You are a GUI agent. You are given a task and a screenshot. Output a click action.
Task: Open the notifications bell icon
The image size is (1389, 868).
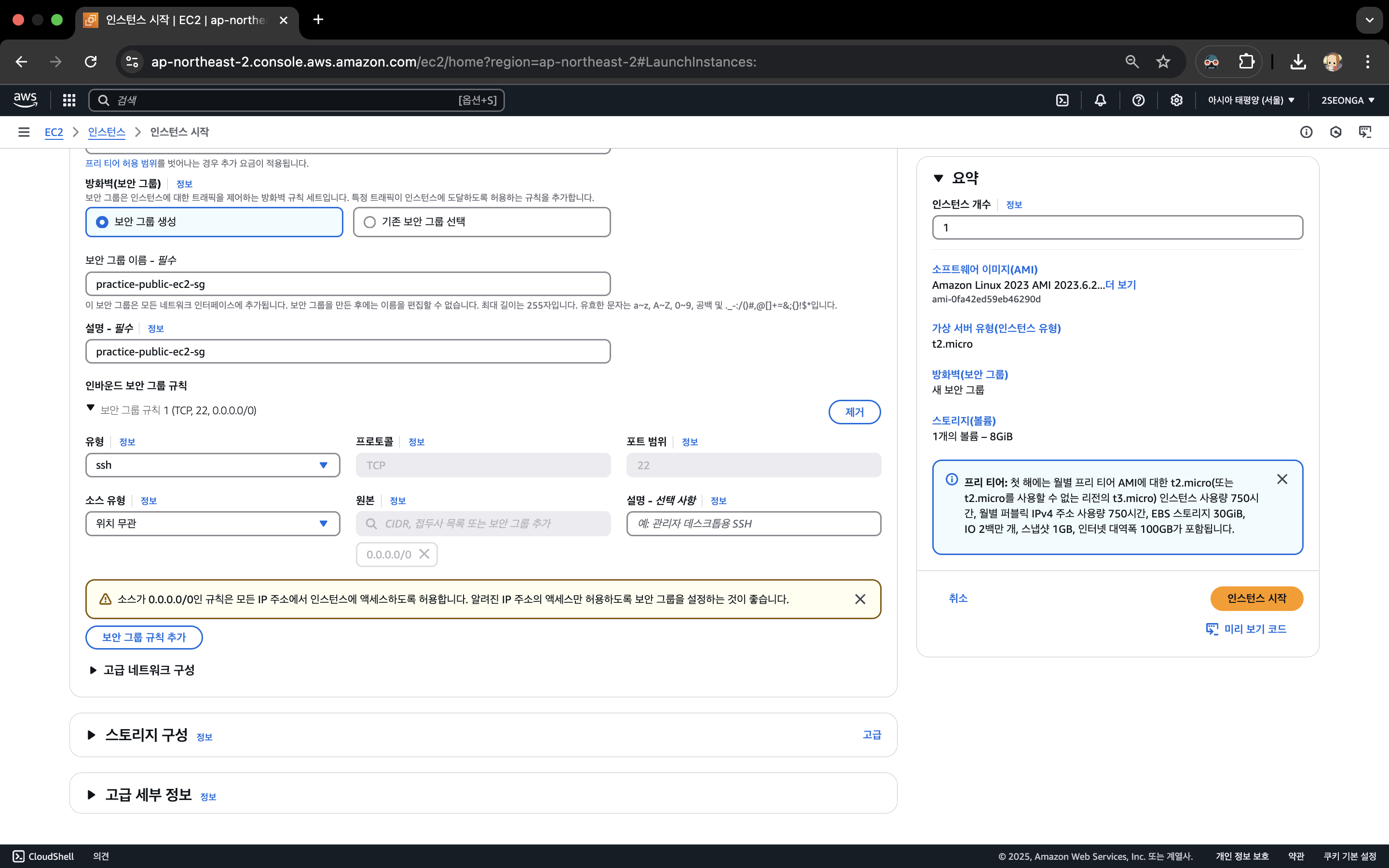coord(1100,100)
